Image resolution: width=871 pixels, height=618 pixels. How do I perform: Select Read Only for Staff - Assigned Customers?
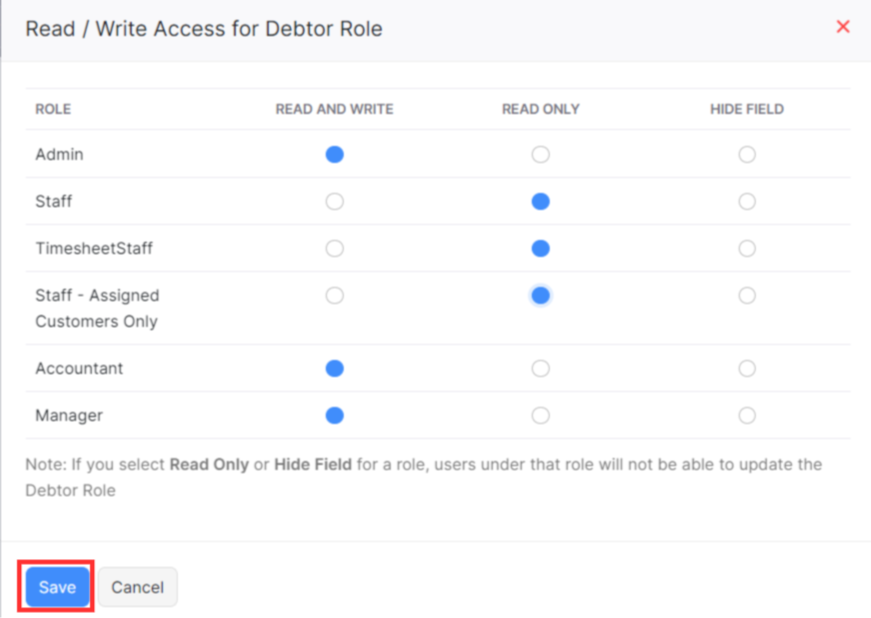(540, 295)
